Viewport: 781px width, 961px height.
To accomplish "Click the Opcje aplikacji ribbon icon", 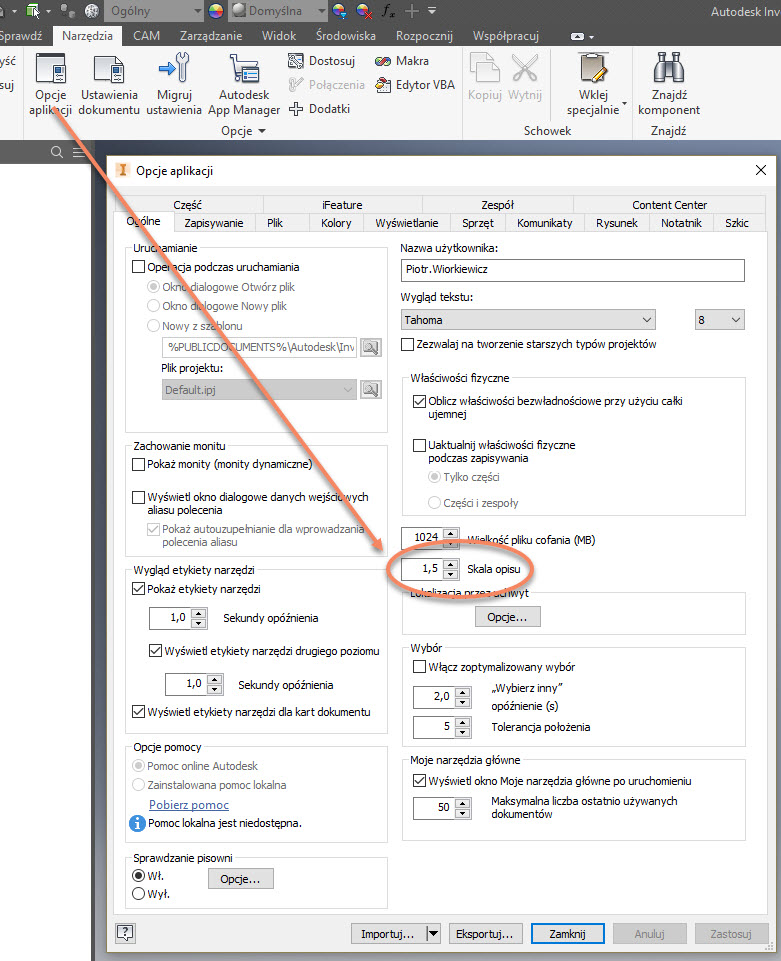I will 50,72.
